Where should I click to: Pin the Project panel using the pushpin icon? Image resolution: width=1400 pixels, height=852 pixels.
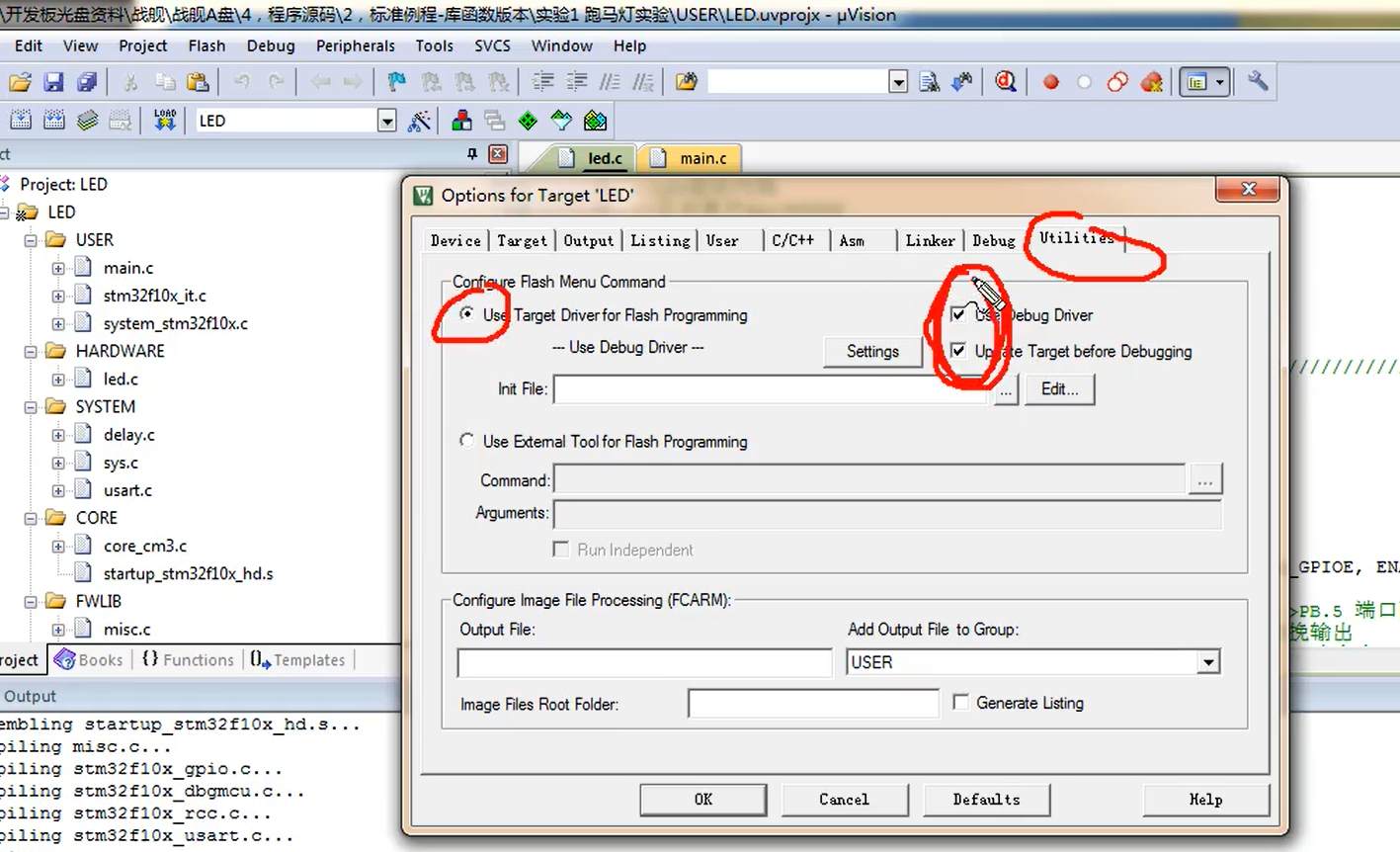click(472, 154)
